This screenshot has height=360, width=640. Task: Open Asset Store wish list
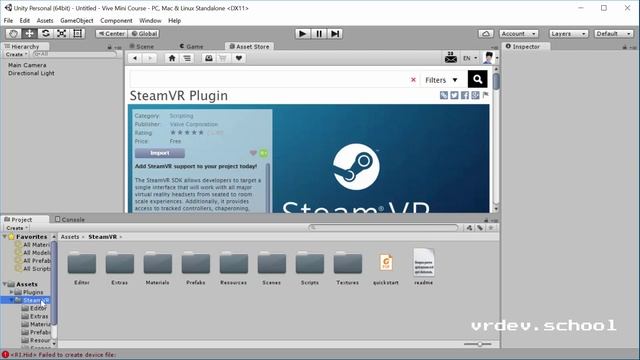pyautogui.click(x=239, y=58)
